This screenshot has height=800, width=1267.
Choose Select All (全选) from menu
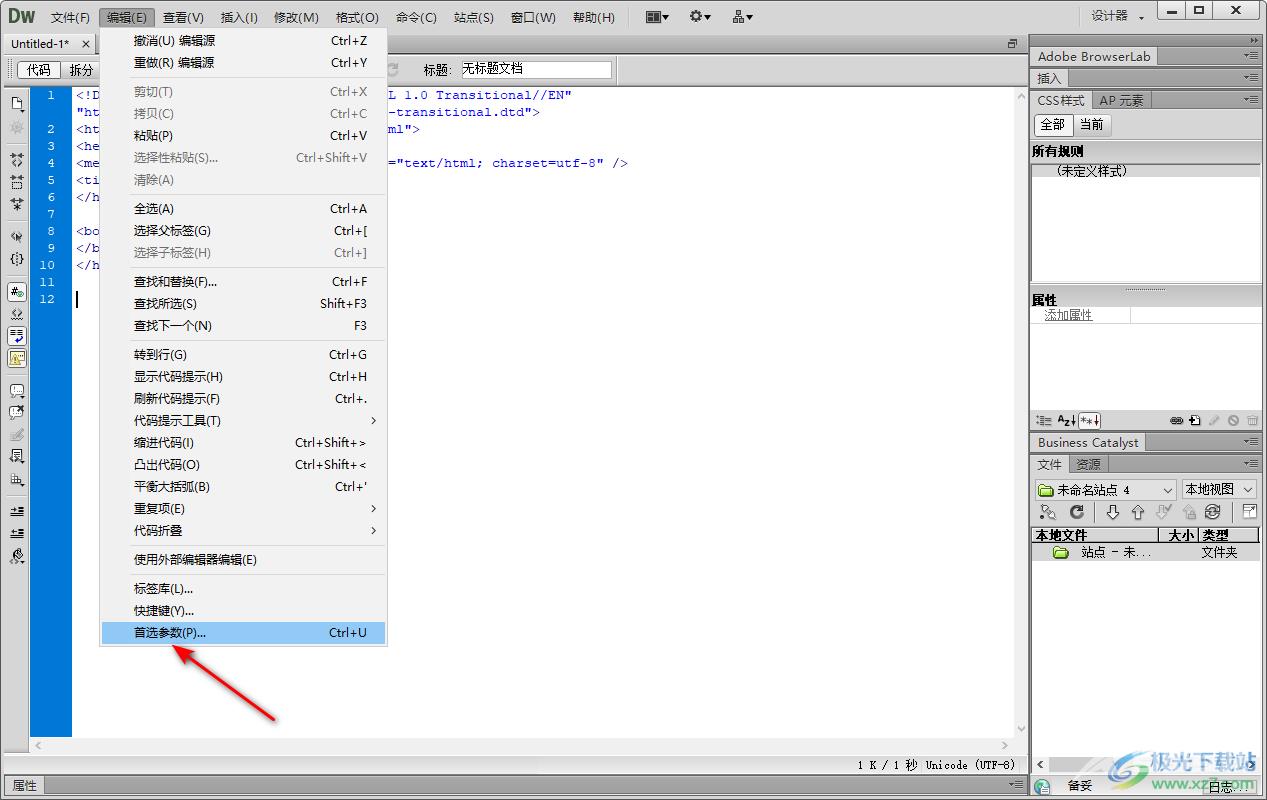243,209
